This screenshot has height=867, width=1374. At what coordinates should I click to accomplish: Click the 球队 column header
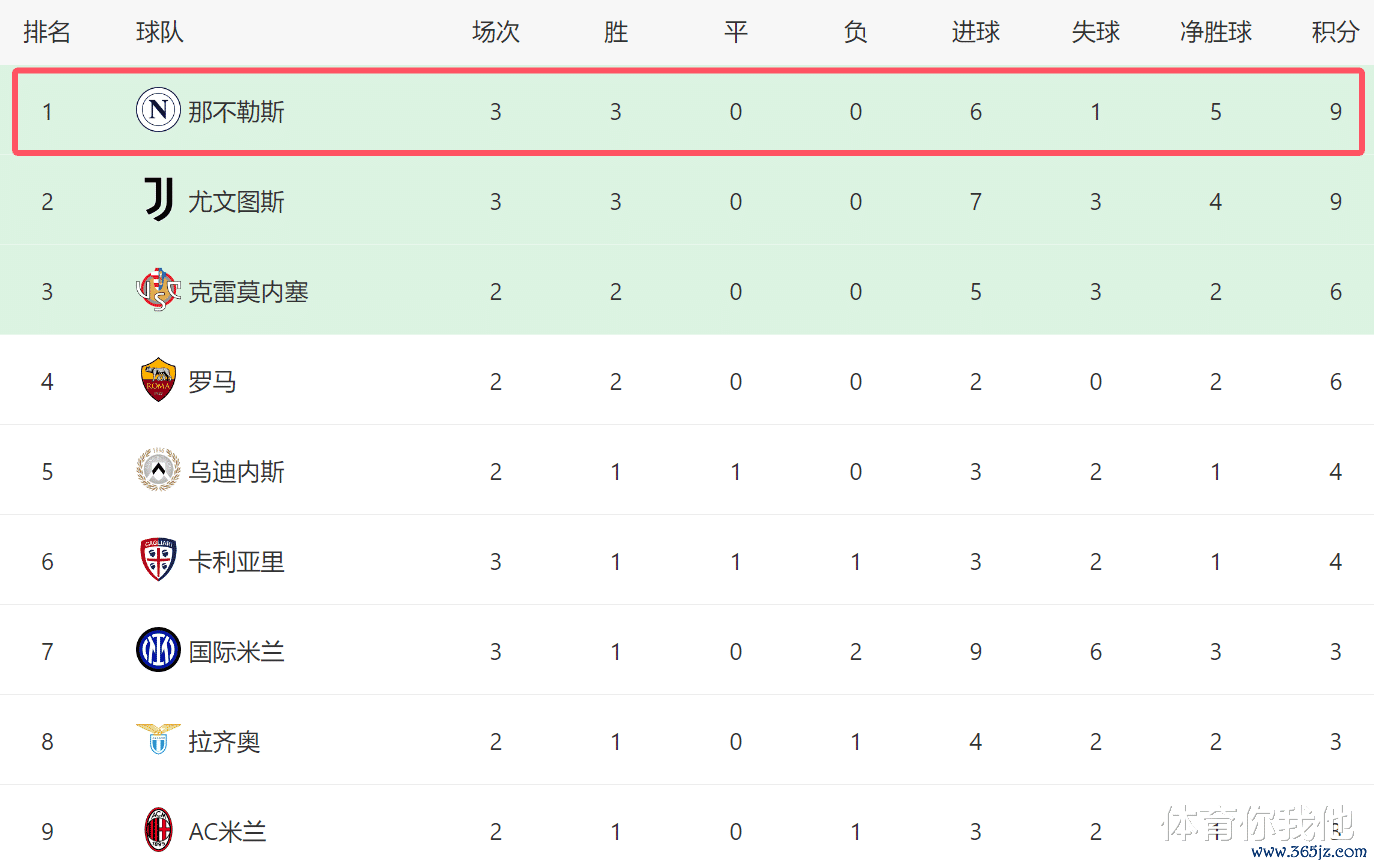[x=160, y=32]
